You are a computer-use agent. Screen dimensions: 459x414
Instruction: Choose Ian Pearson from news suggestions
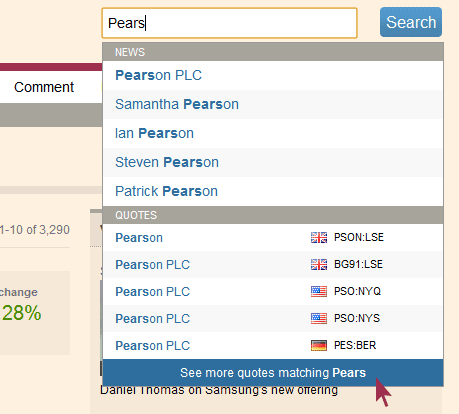pos(273,133)
